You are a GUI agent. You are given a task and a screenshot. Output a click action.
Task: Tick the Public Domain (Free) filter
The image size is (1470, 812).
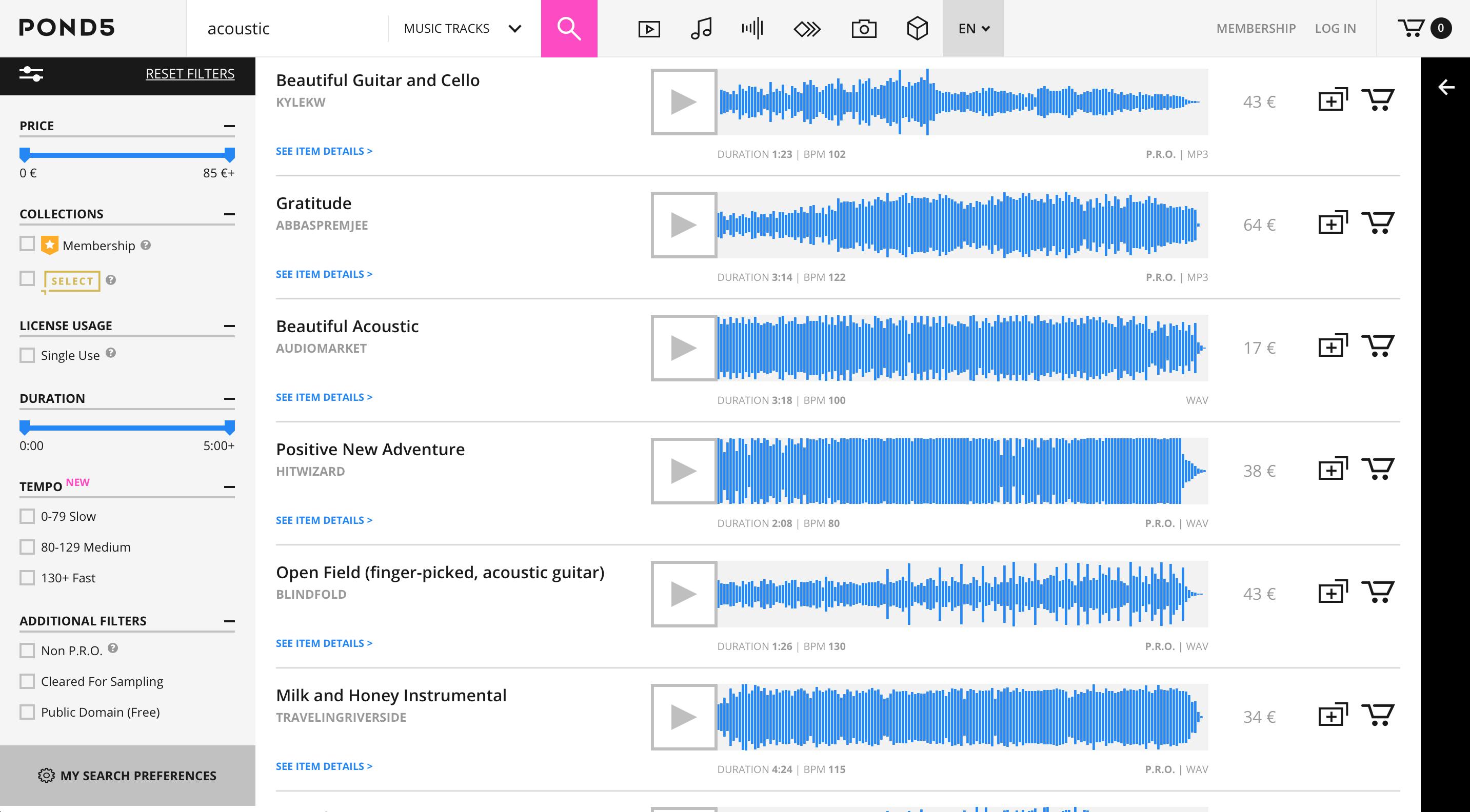pos(27,712)
